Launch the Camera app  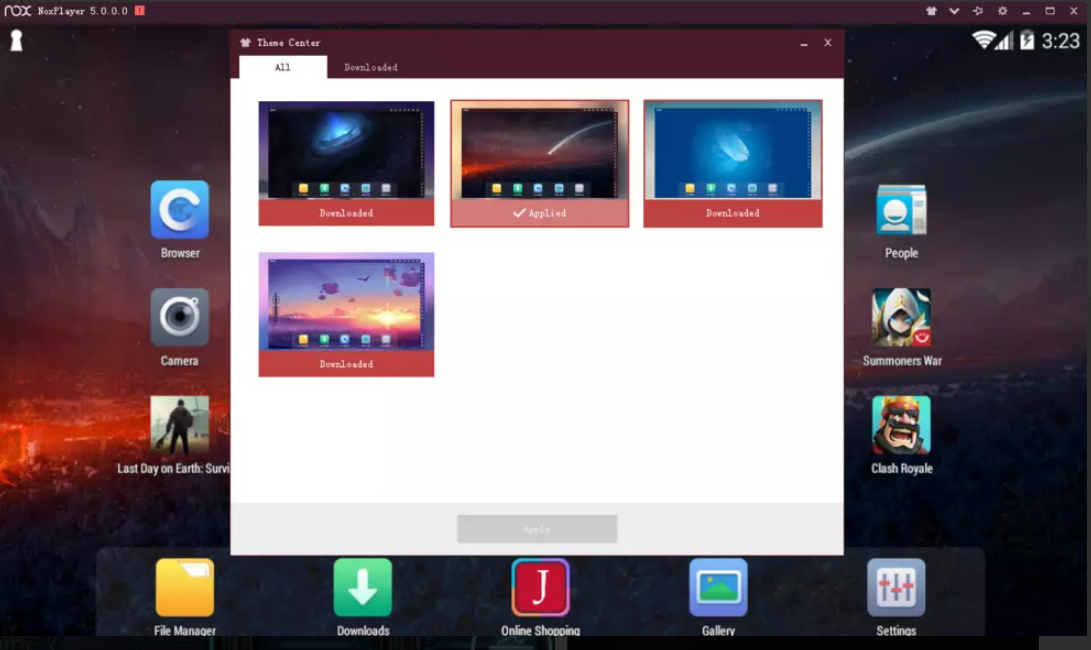coord(180,318)
